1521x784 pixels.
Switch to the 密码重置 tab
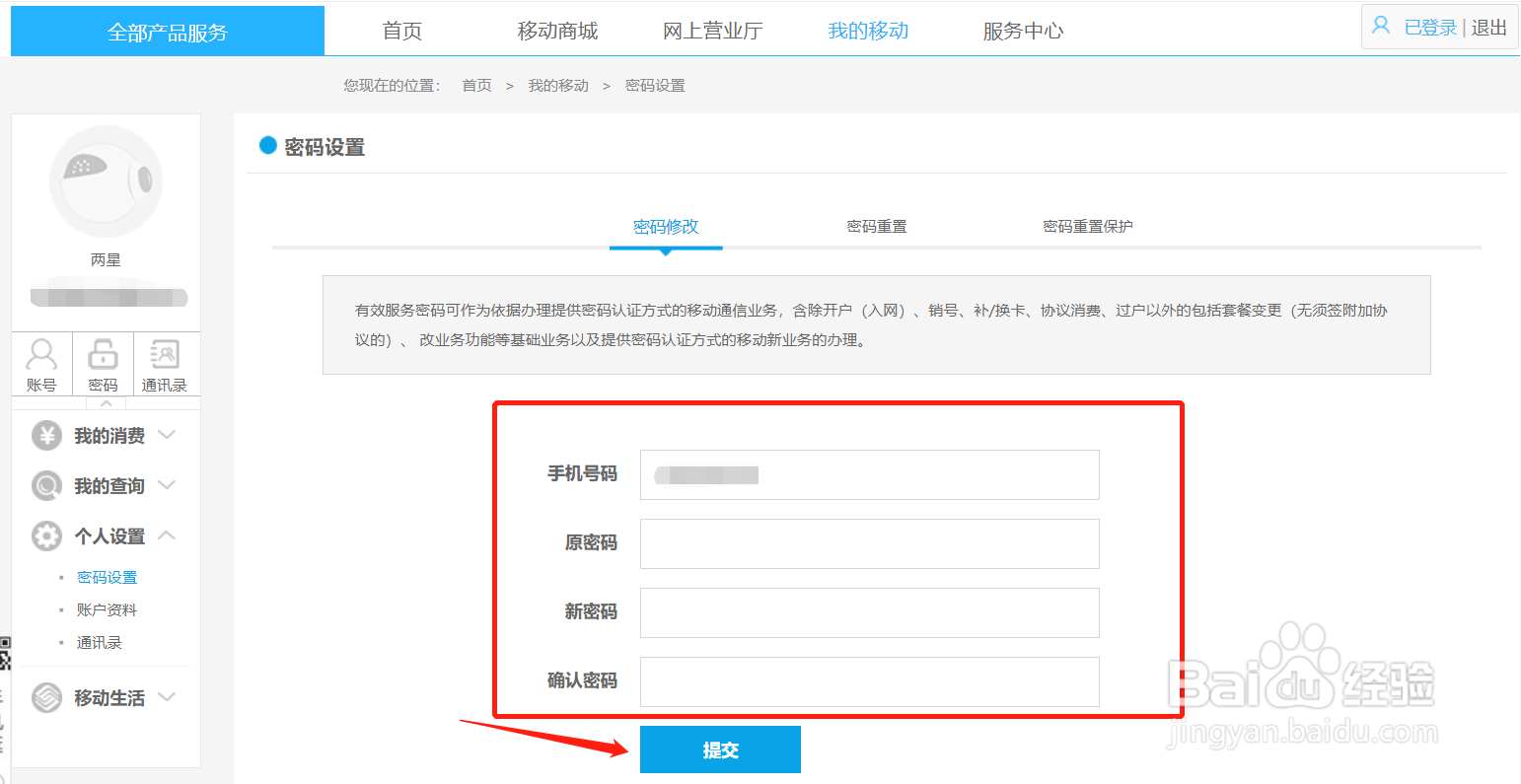[x=876, y=226]
